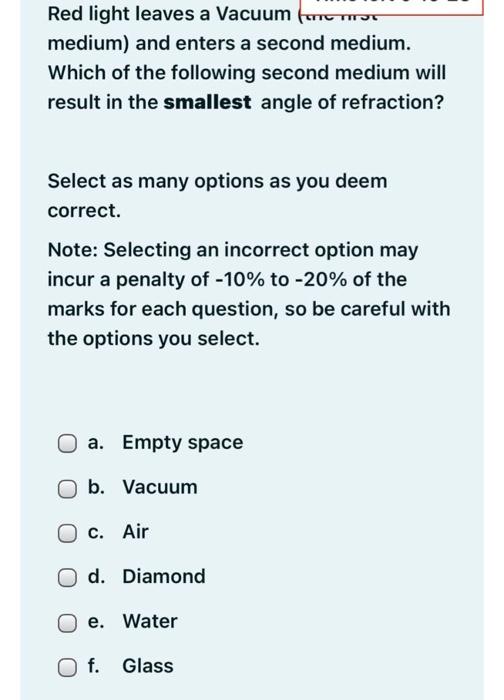Click the 'Water' answer label text
The image size is (504, 700).
[x=150, y=621]
